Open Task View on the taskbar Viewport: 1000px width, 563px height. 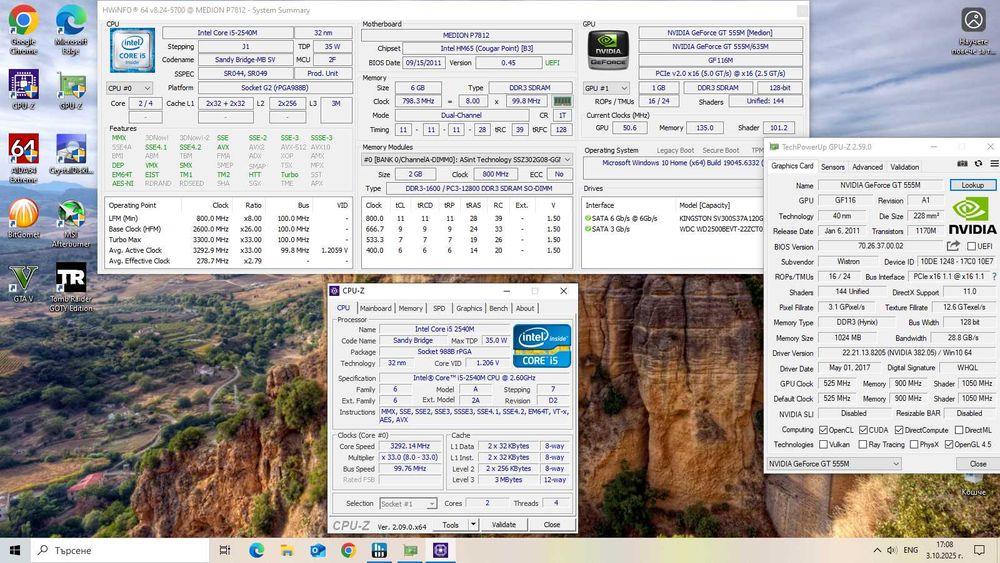pos(224,550)
